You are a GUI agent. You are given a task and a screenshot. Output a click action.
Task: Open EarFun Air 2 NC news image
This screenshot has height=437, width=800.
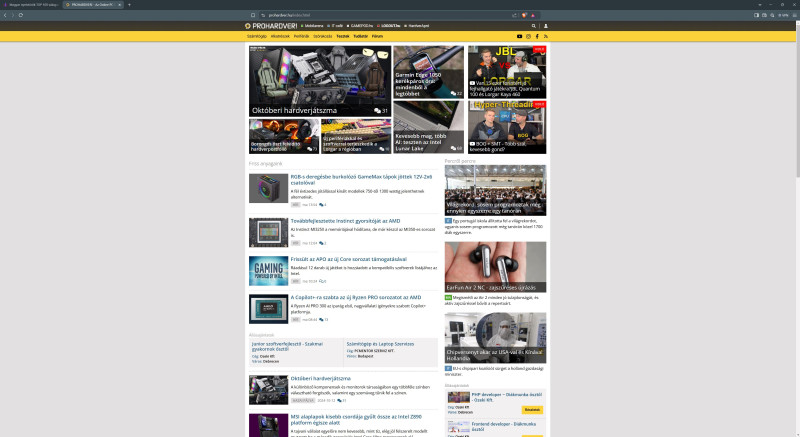point(495,267)
